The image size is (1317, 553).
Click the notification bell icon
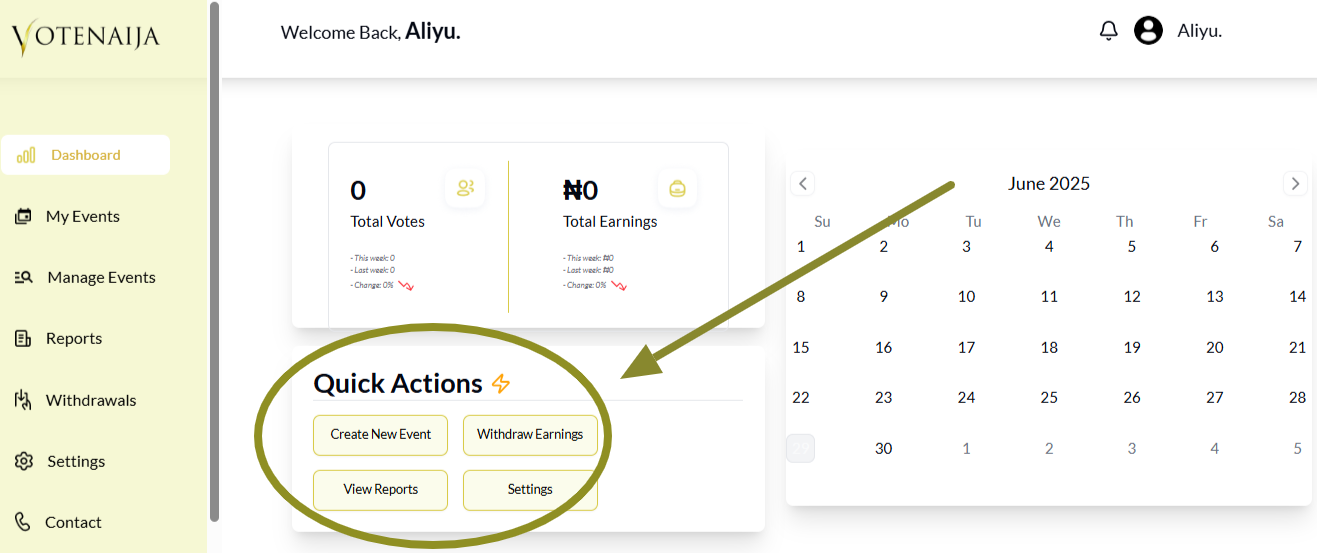coord(1108,31)
